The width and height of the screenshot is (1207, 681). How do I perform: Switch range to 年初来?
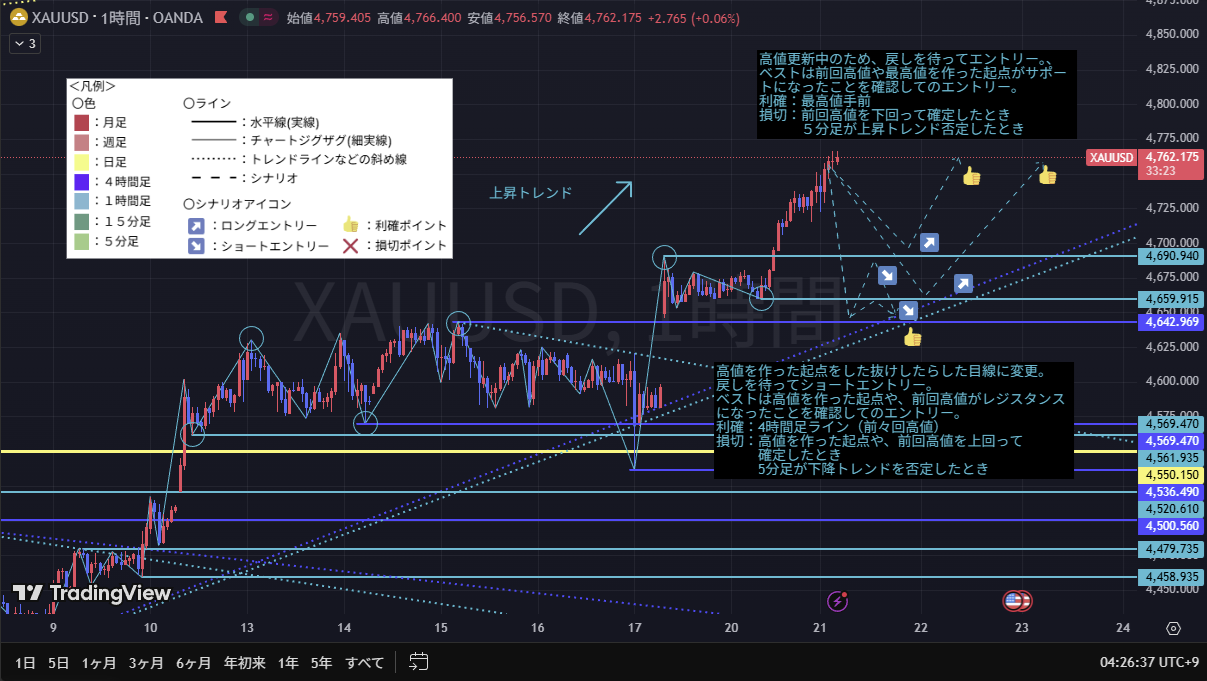point(244,662)
